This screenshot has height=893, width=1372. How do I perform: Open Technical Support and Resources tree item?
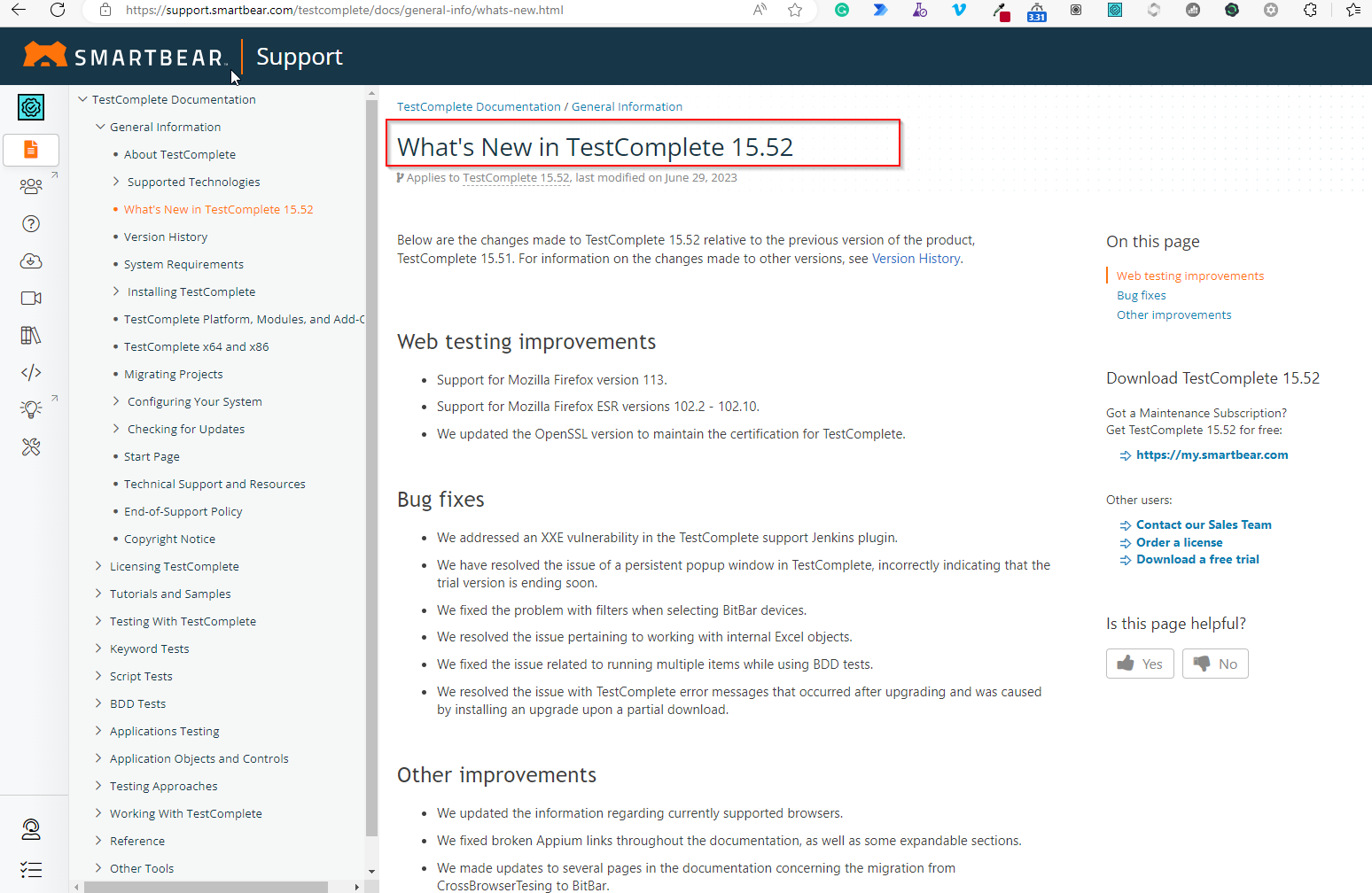coord(214,484)
